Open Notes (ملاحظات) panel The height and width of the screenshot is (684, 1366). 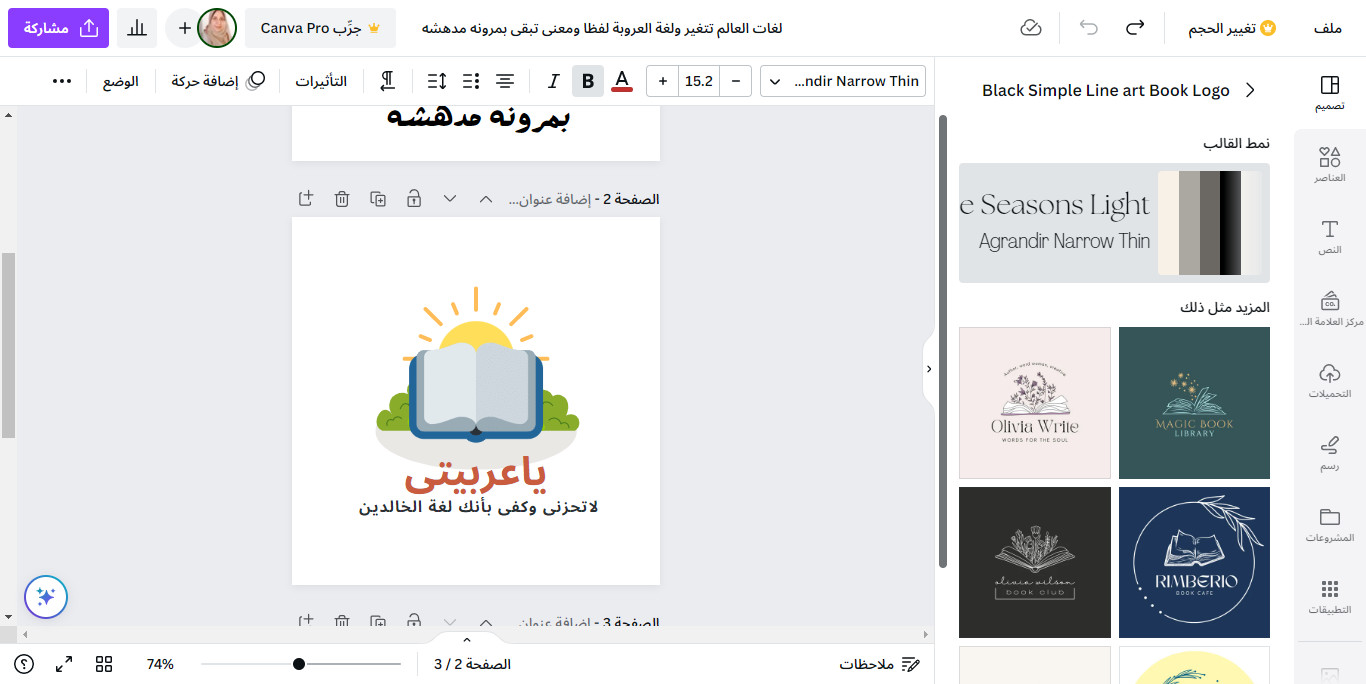click(x=880, y=664)
